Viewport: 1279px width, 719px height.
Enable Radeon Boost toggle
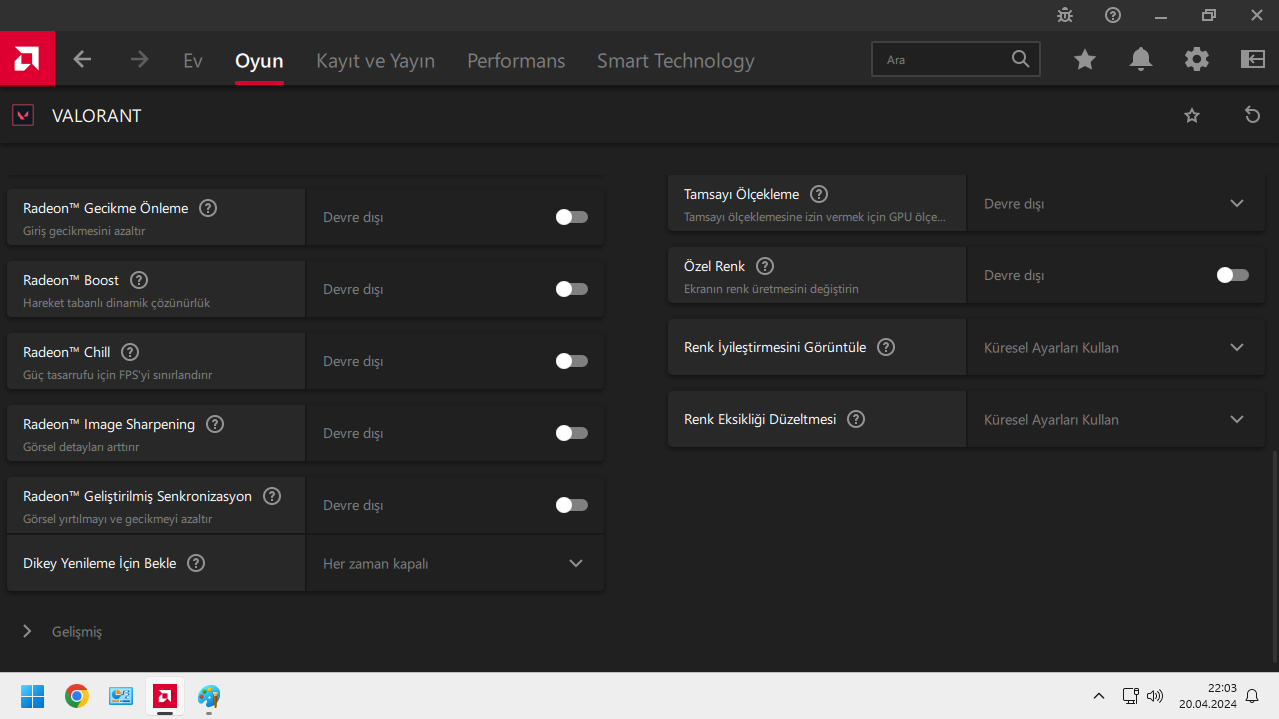pyautogui.click(x=572, y=289)
